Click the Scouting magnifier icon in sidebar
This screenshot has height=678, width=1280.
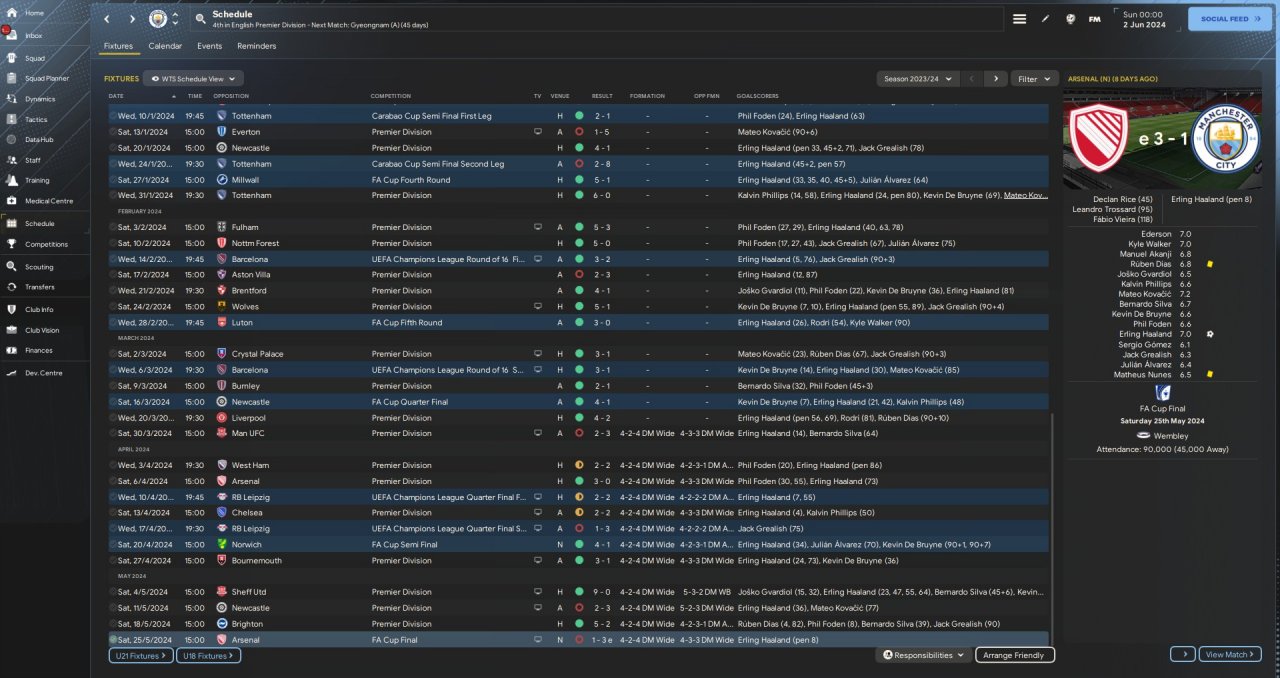pyautogui.click(x=13, y=267)
